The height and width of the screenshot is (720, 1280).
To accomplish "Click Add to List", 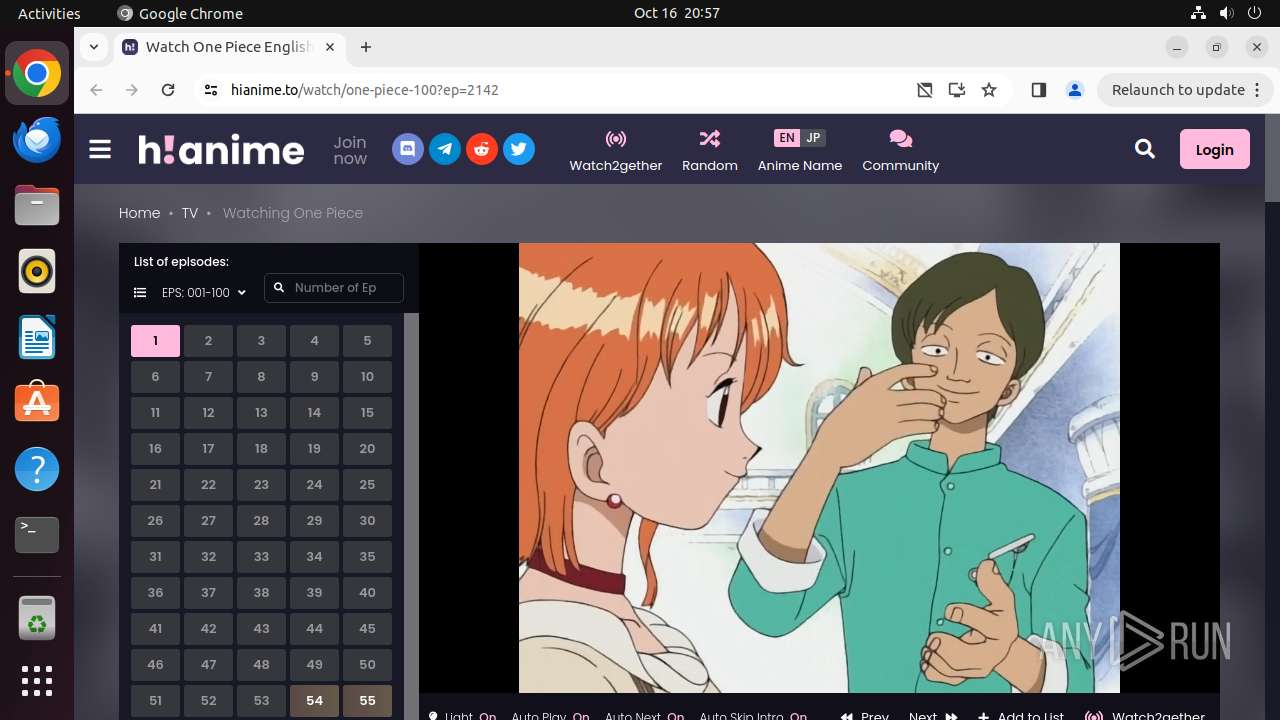I will pyautogui.click(x=1021, y=715).
